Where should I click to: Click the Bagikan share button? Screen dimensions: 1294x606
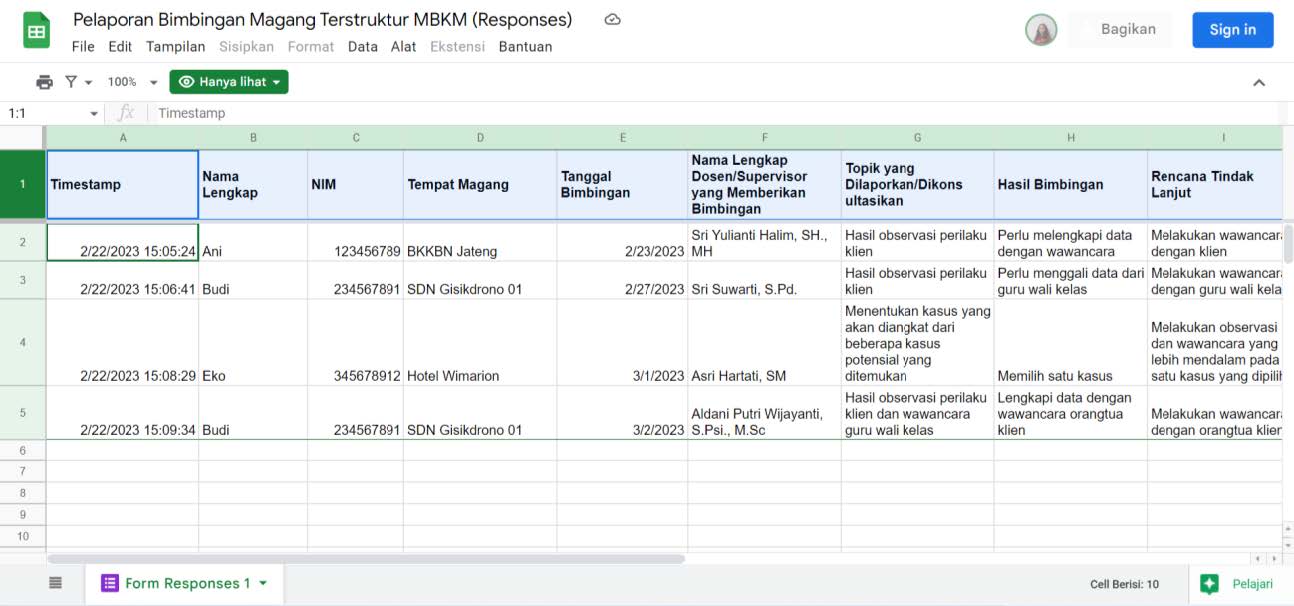click(x=1121, y=30)
